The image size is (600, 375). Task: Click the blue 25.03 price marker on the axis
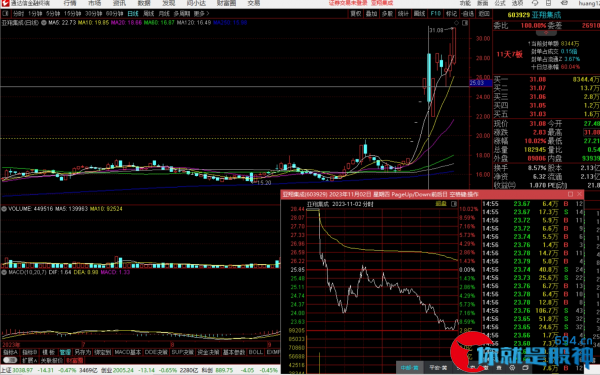[481, 83]
